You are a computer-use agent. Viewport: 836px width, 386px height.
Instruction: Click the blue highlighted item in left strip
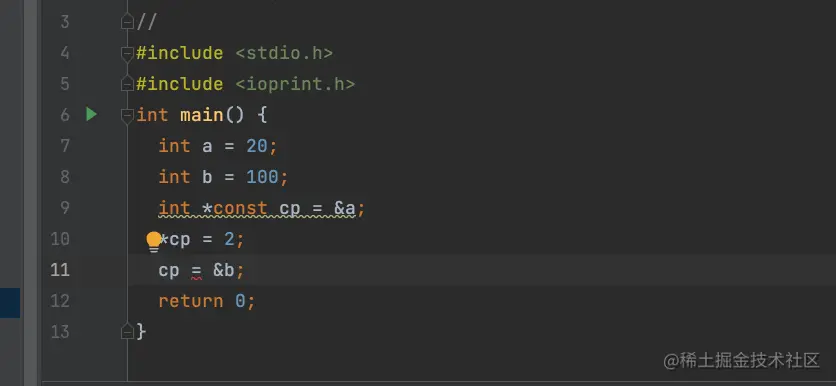[10, 303]
